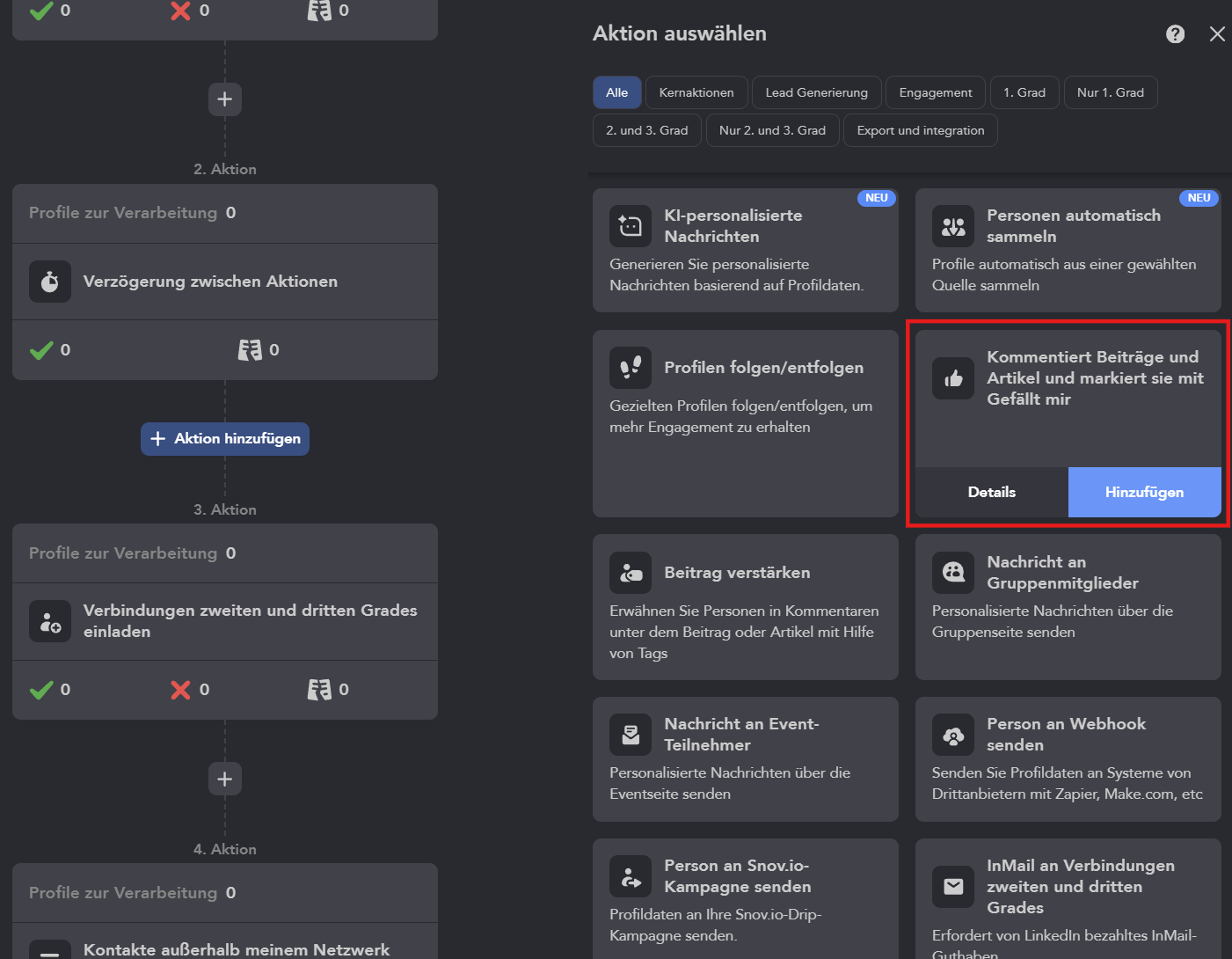Select Verbindungen zweiten und dritten Grades einladen step
Image resolution: width=1232 pixels, height=959 pixels.
tap(225, 621)
